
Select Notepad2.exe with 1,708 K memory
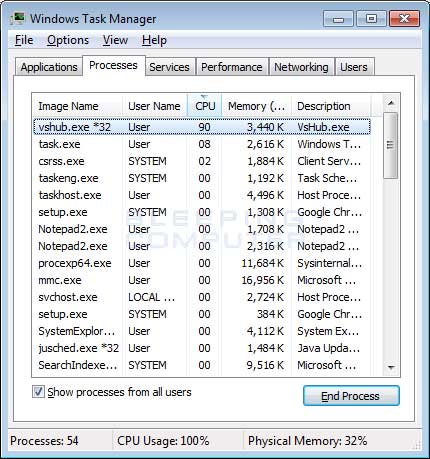202,229
